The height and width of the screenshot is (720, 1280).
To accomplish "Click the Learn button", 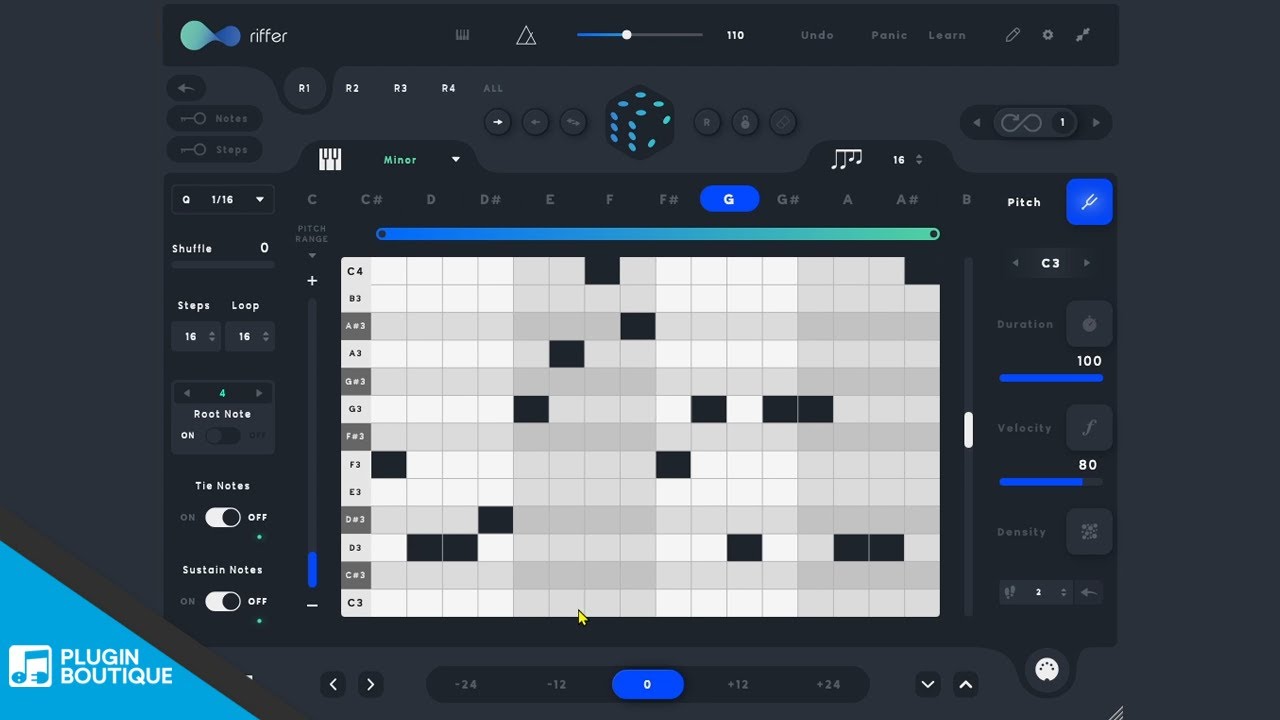I will pos(947,35).
